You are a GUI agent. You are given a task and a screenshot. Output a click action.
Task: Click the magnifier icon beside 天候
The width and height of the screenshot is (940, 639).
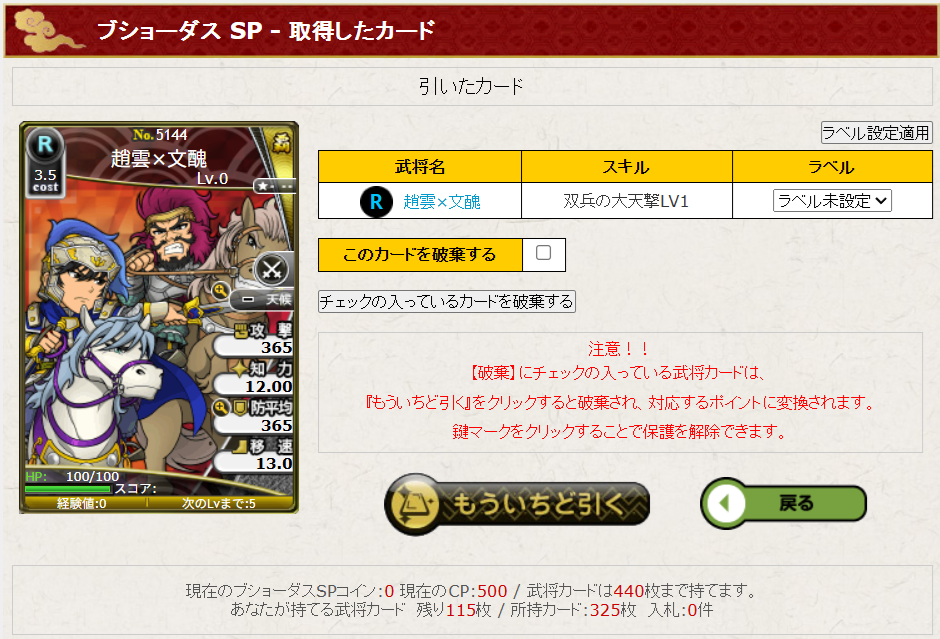(x=221, y=291)
